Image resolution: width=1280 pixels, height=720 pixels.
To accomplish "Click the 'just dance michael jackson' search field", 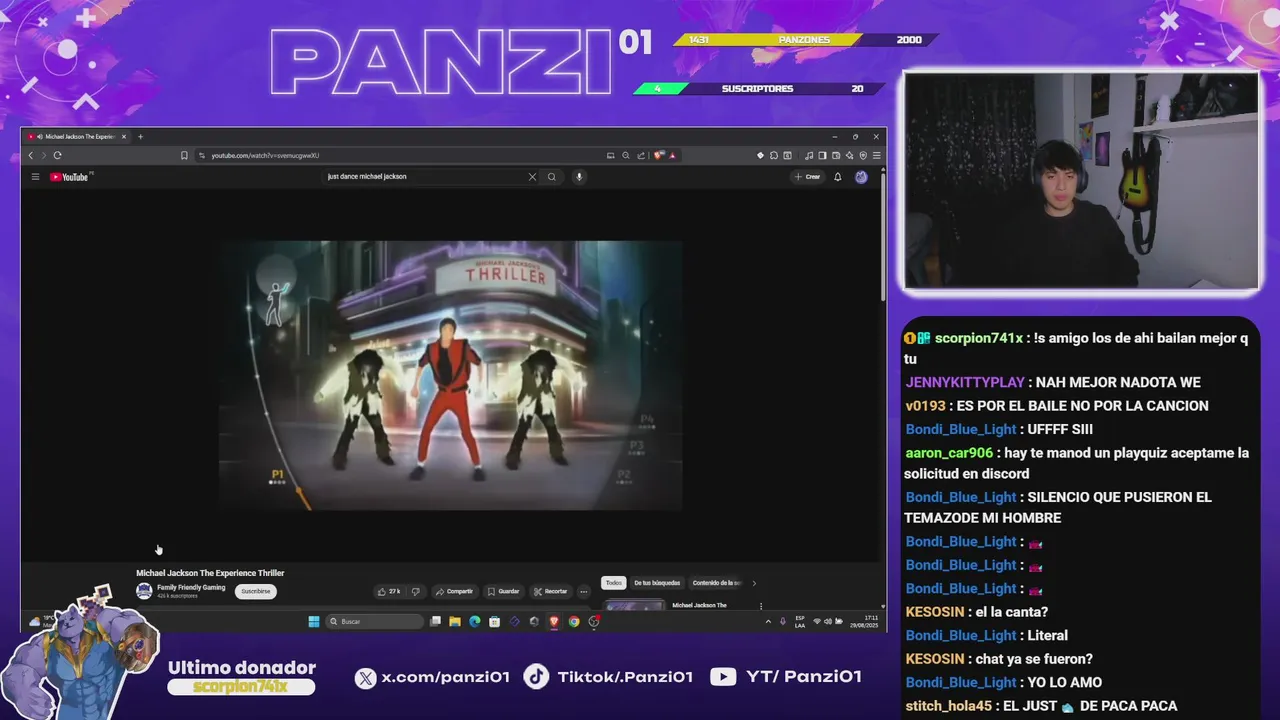I will (425, 177).
